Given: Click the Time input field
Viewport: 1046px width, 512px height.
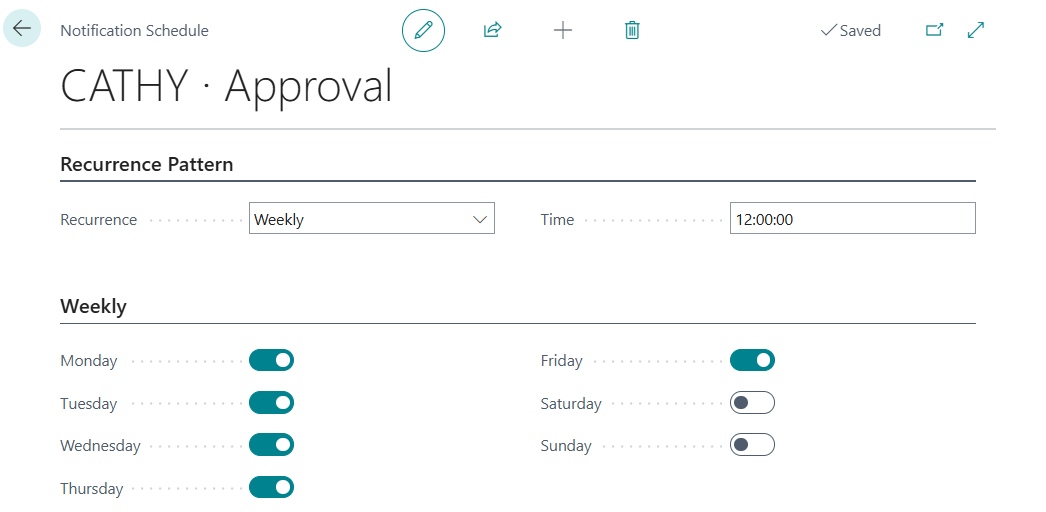Looking at the screenshot, I should coord(853,219).
